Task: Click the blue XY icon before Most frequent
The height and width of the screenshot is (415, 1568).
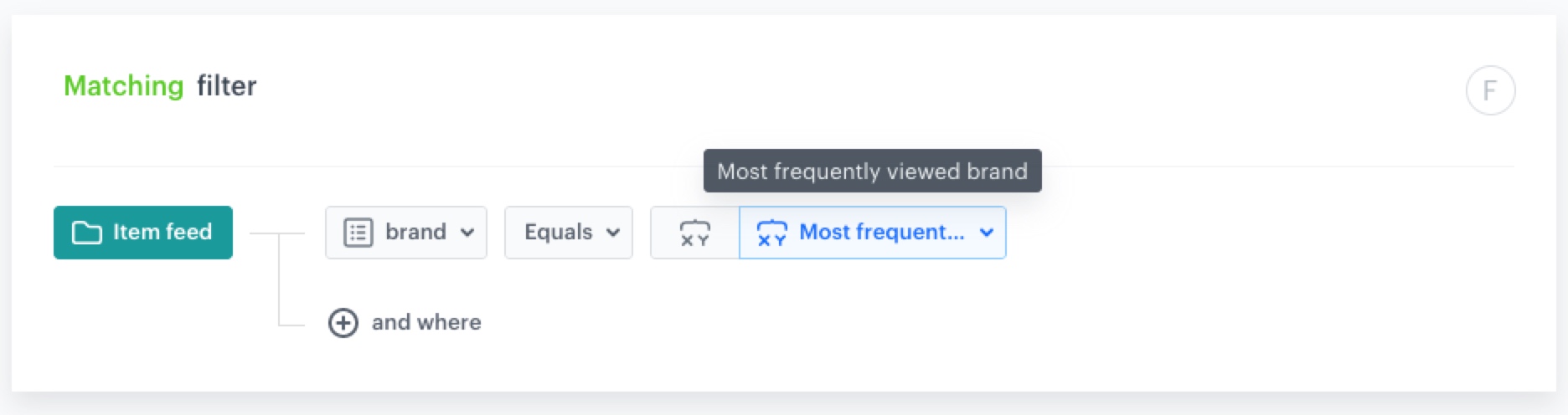Action: pos(771,233)
